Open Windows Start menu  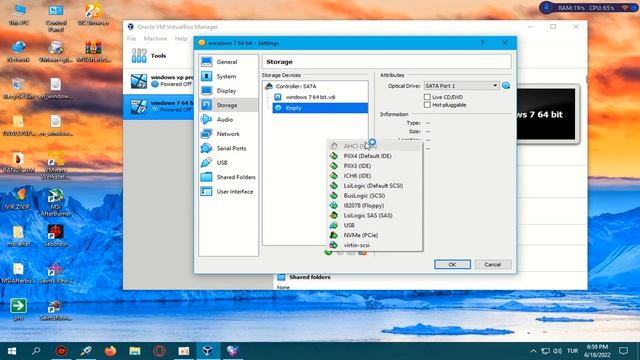tap(12, 351)
